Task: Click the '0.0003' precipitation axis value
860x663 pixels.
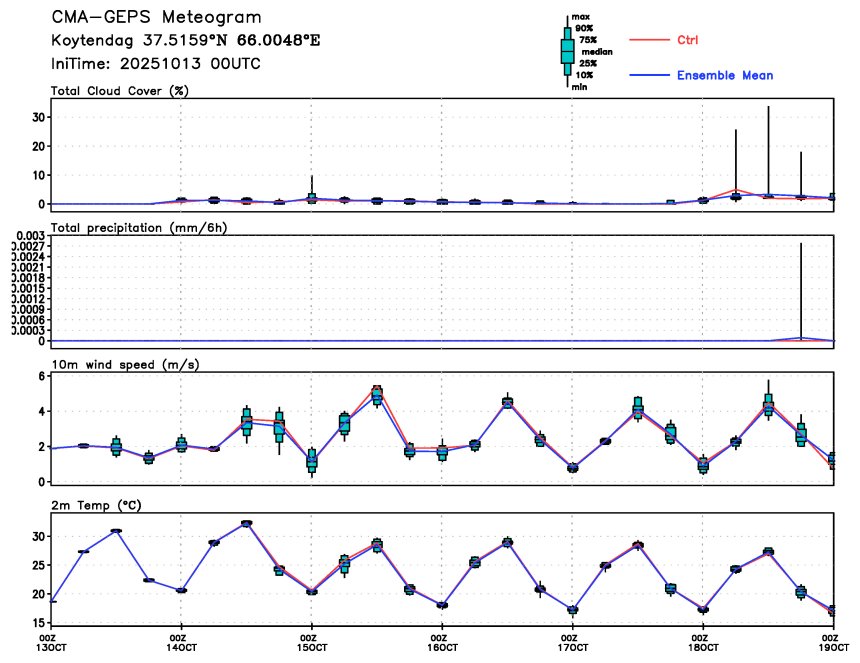Action: click(x=31, y=330)
